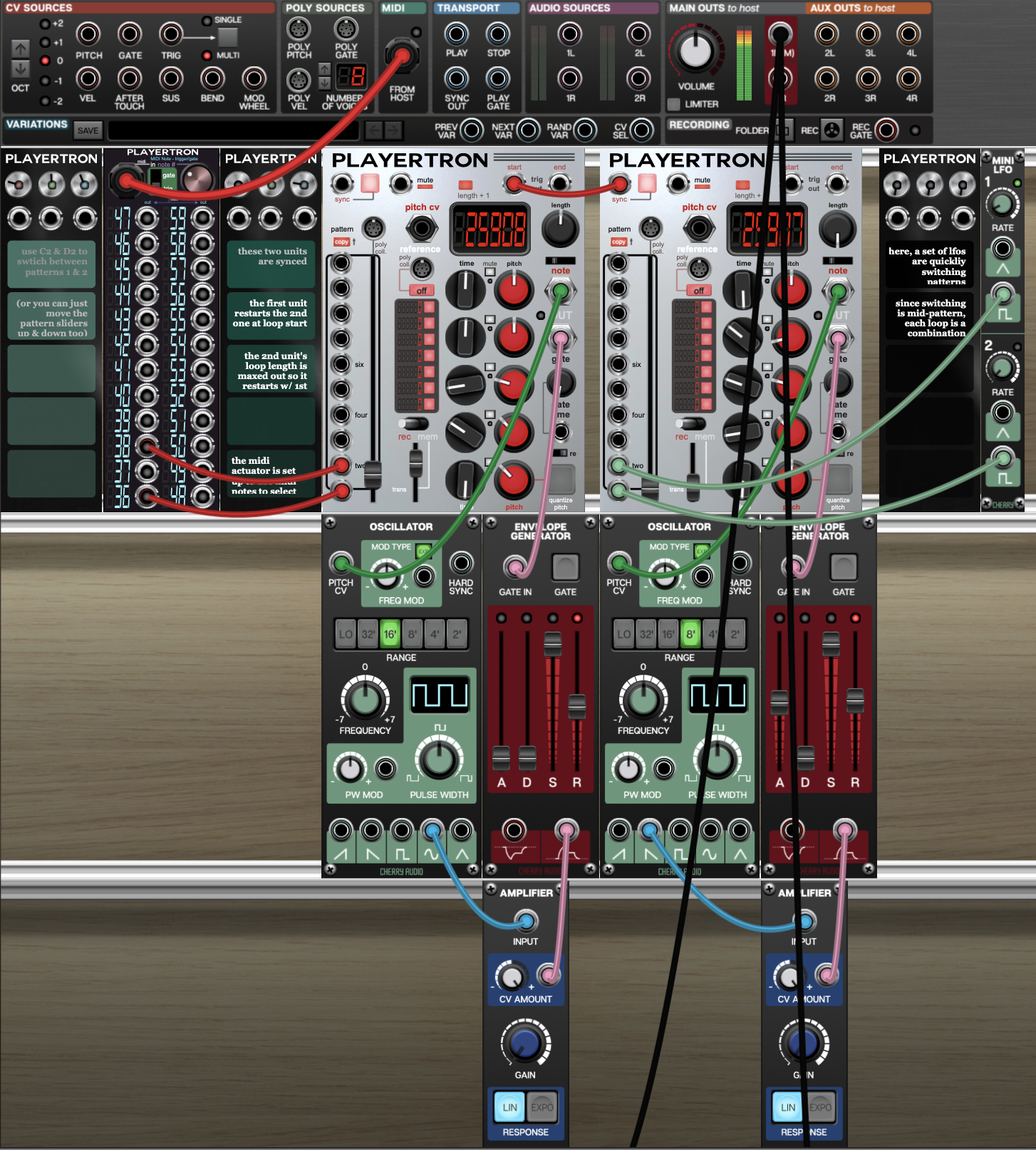
Task: Select 16' range on second Oscillator
Action: tap(668, 634)
